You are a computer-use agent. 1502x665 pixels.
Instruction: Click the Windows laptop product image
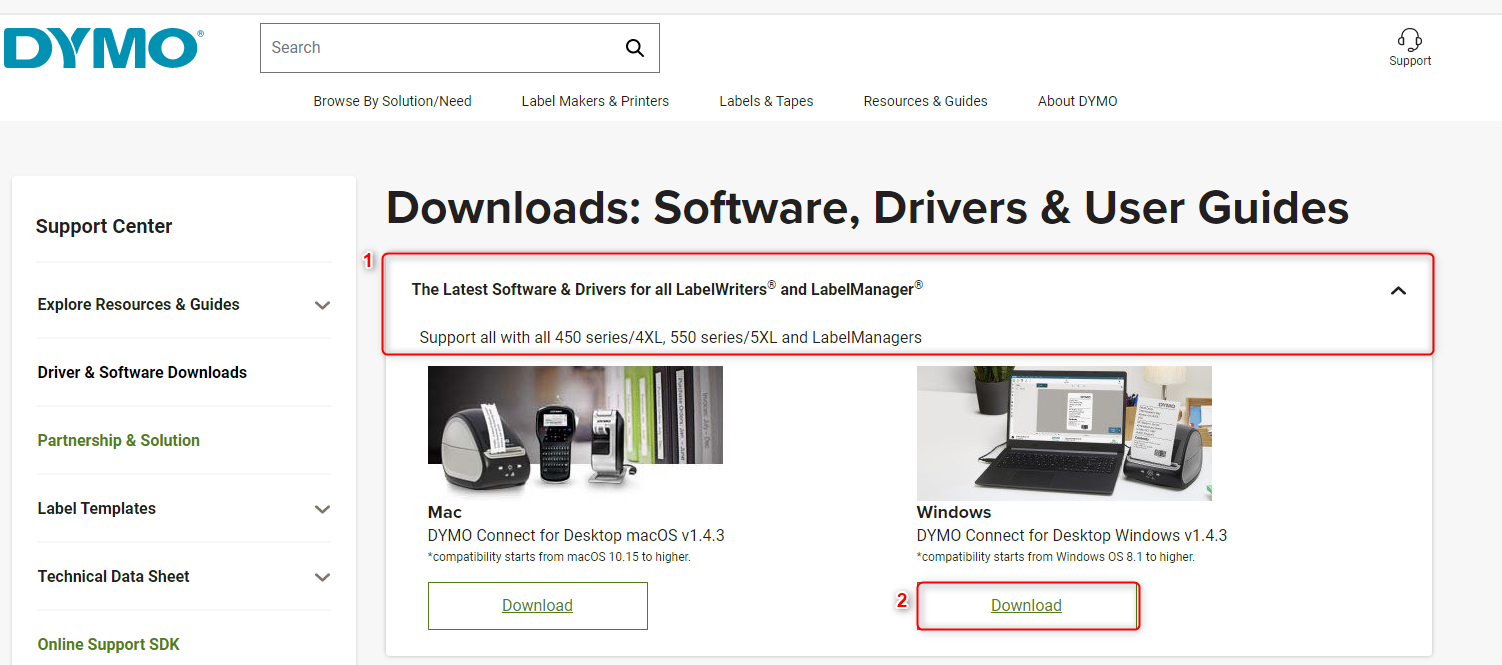tap(1064, 432)
